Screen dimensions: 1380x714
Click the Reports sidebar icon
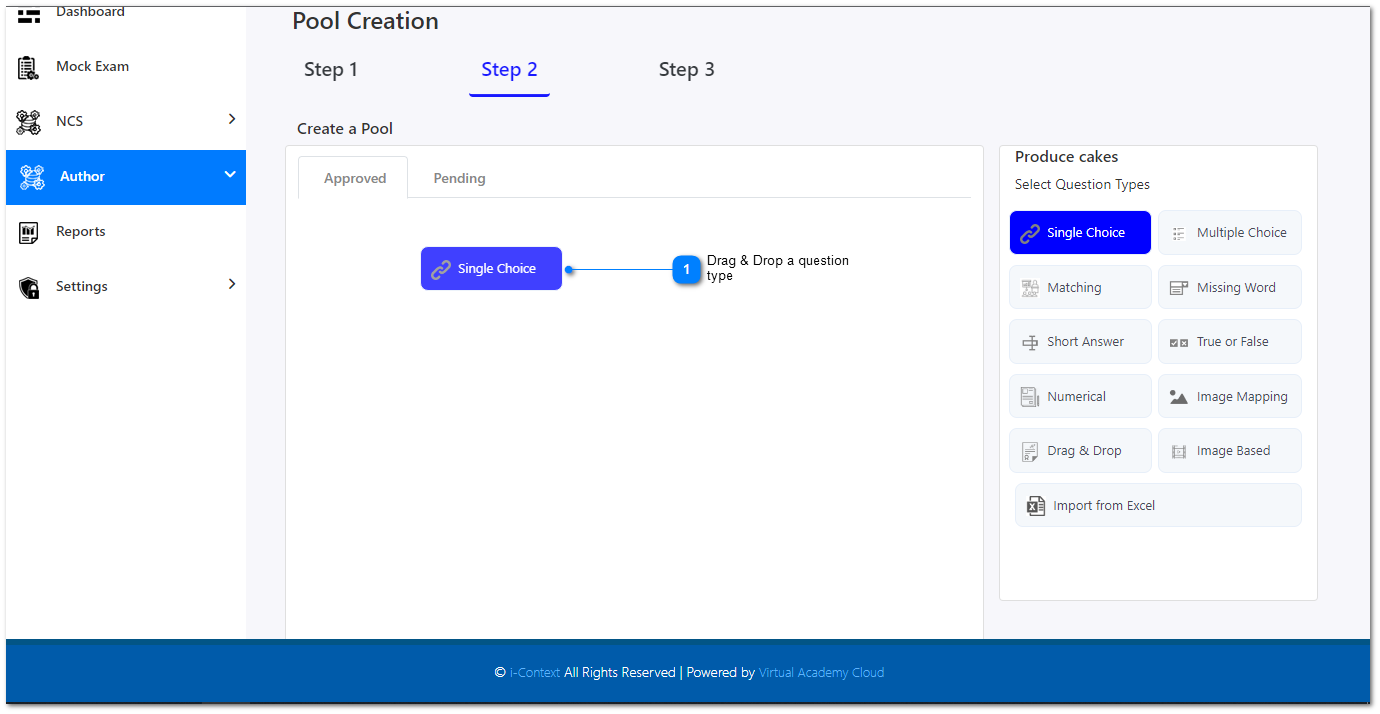pyautogui.click(x=28, y=232)
